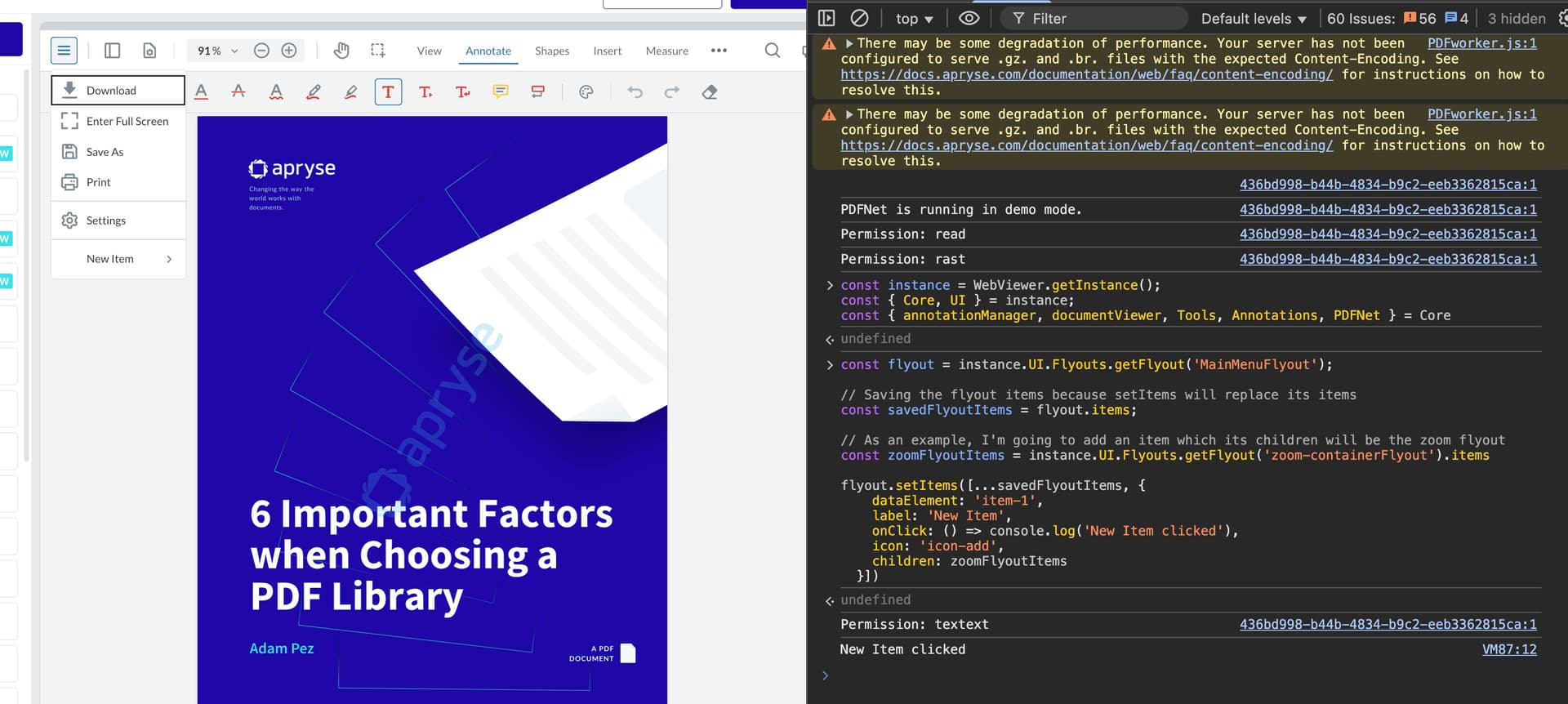Choose Save As from the menu
This screenshot has width=1568, height=704.
[105, 152]
